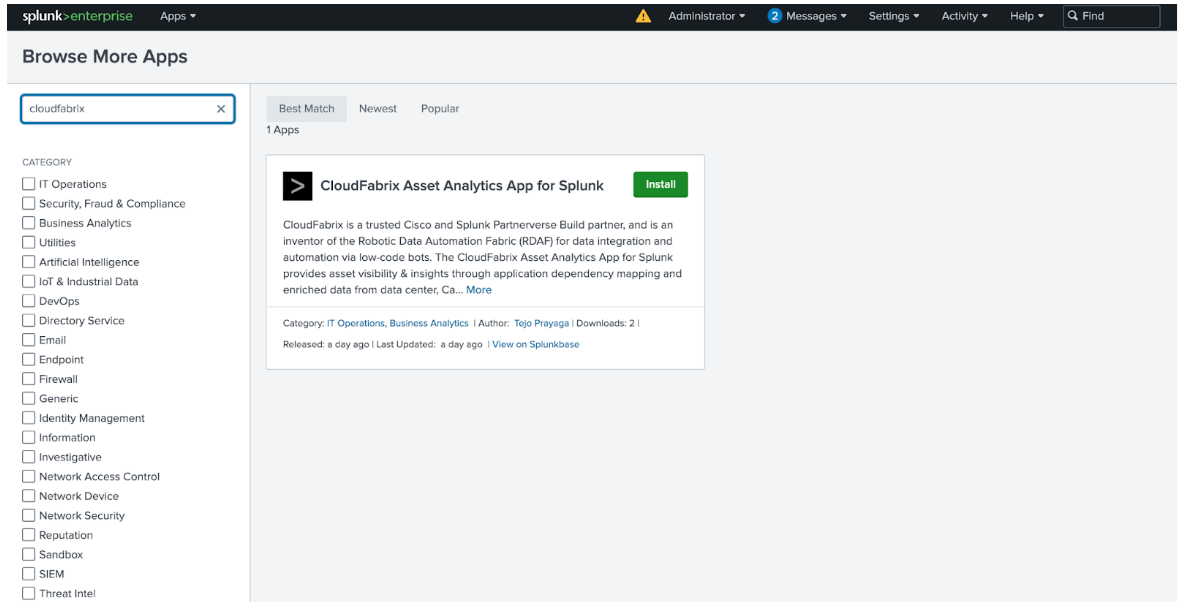The width and height of the screenshot is (1182, 609).
Task: Click the magnifying glass in the Find box
Action: pyautogui.click(x=1073, y=15)
